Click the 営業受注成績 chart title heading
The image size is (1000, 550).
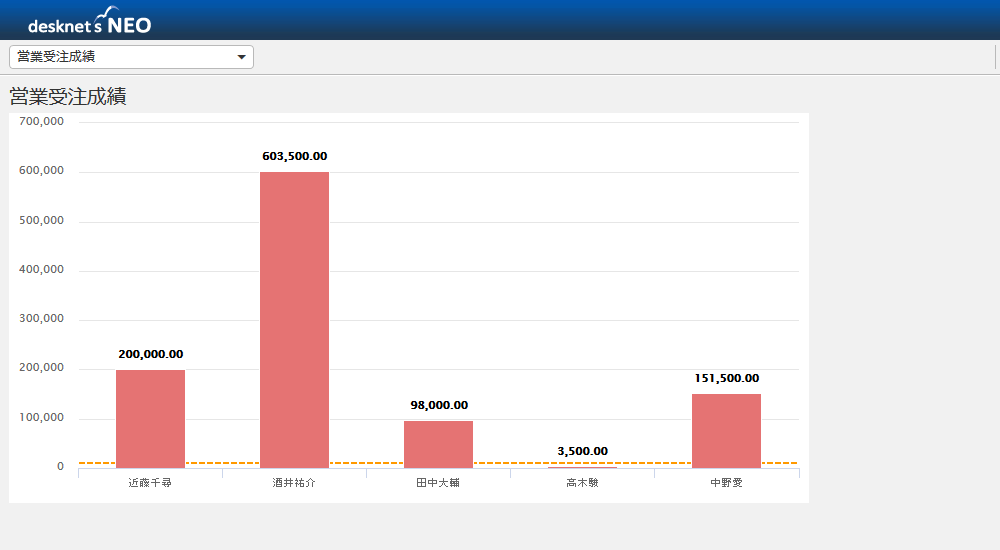point(68,97)
